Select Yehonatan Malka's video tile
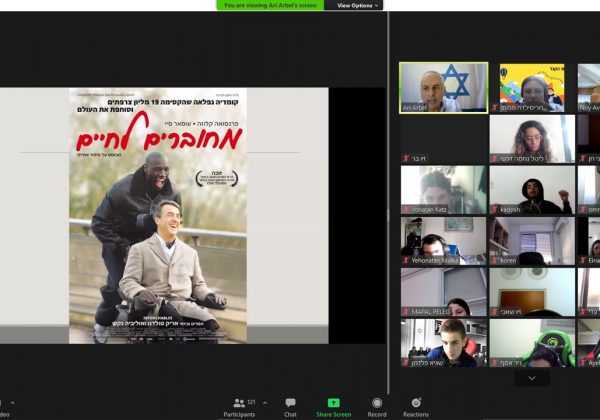Screen dimensions: 600x420 [x=443, y=241]
